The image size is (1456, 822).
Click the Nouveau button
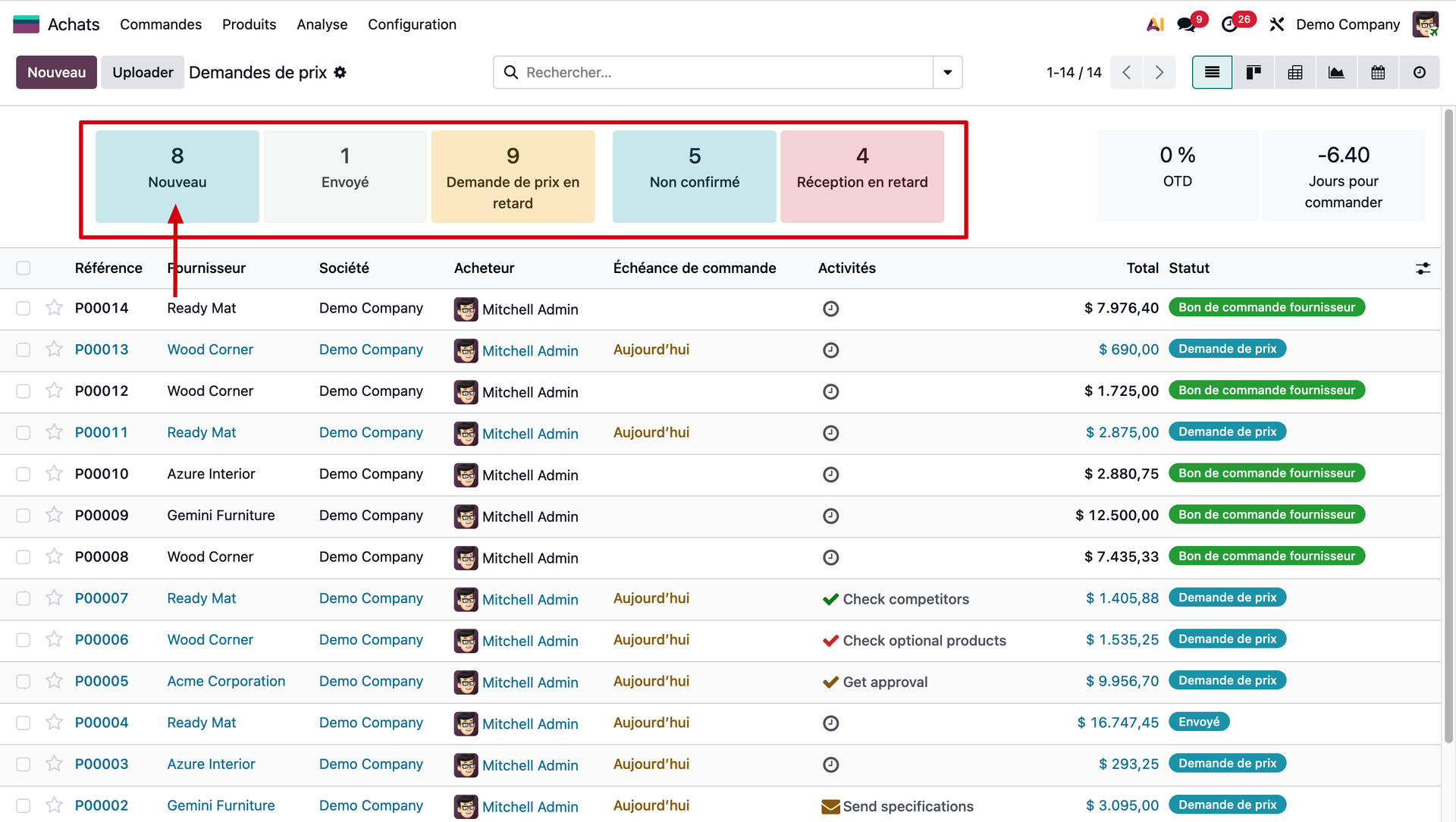(56, 72)
